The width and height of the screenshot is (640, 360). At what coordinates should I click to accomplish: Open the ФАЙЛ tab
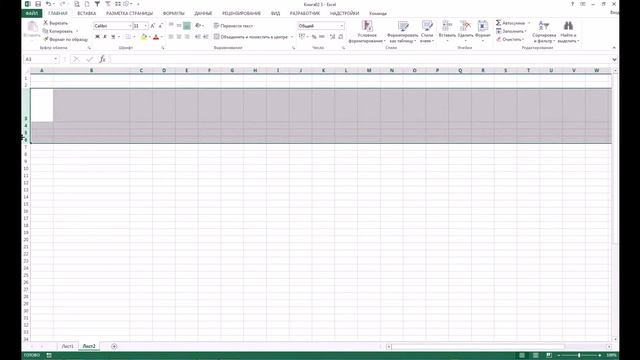[x=32, y=13]
